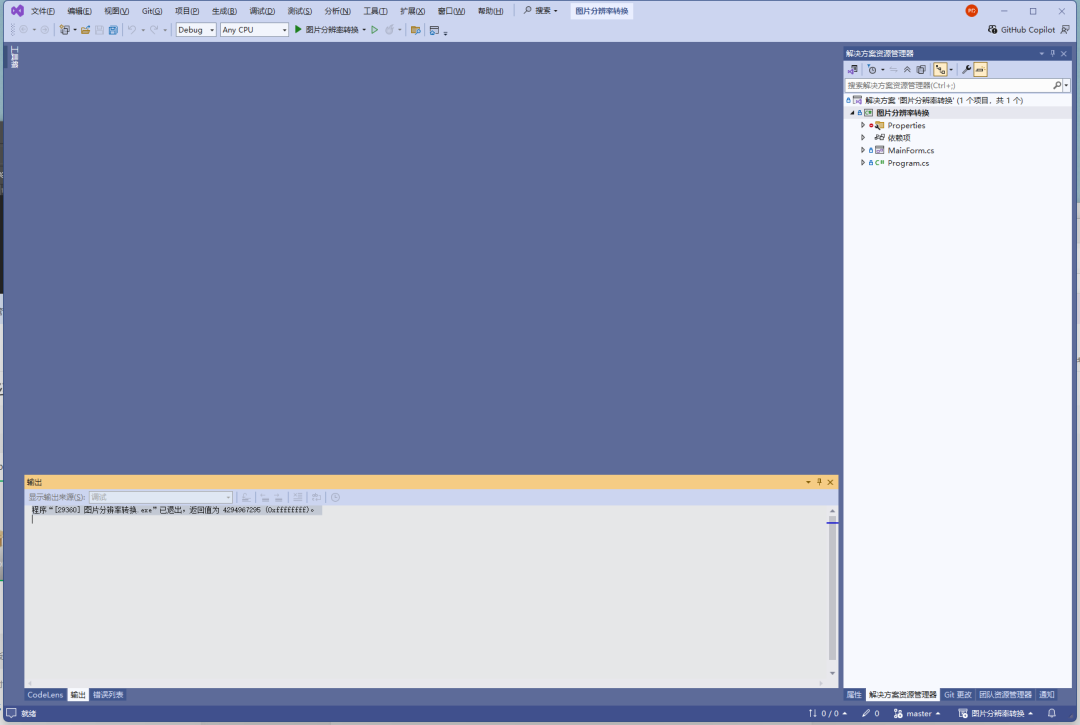
Task: Click the Visual Studio logo icon
Action: [17, 11]
